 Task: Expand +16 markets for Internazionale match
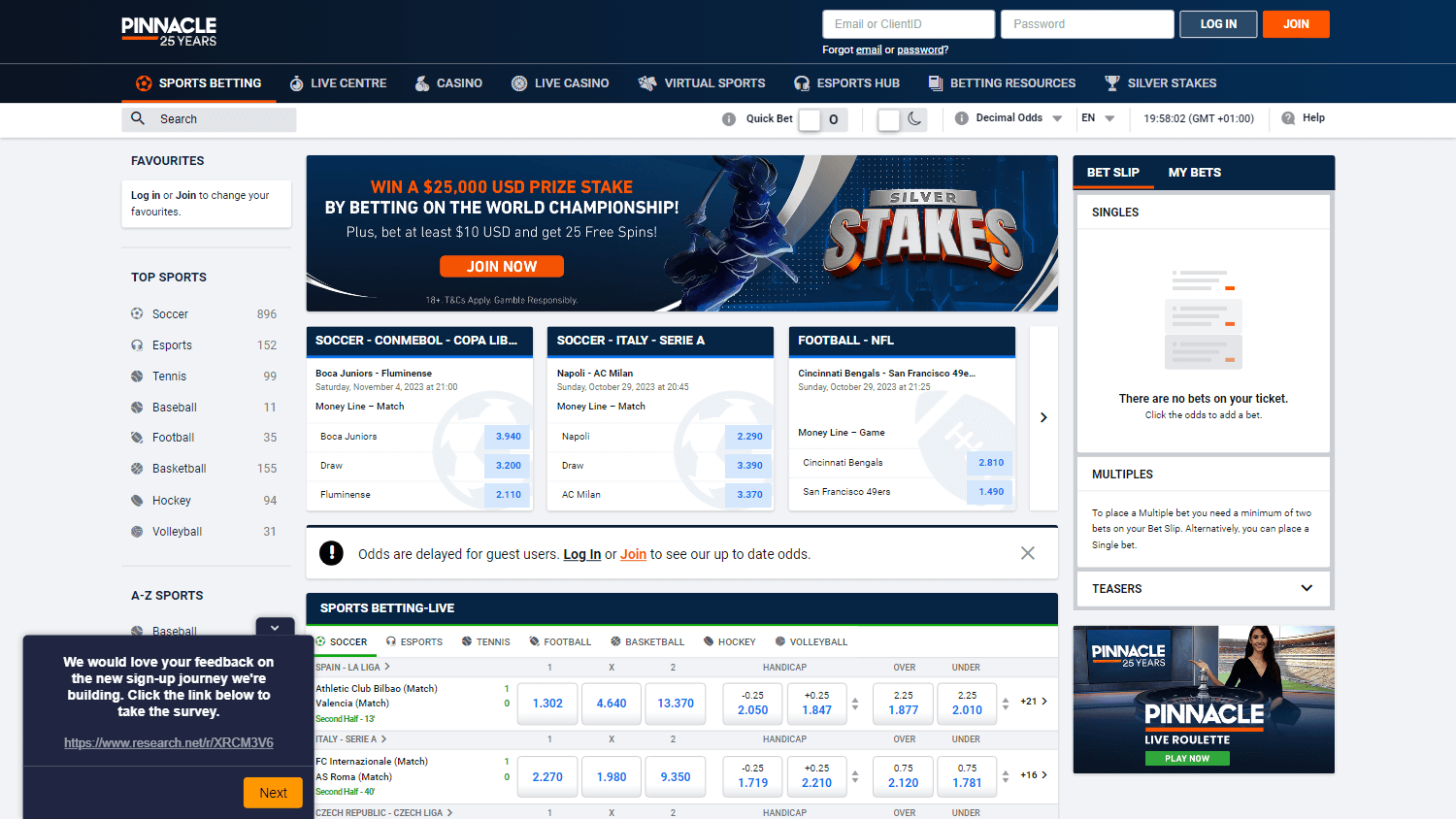1034,774
